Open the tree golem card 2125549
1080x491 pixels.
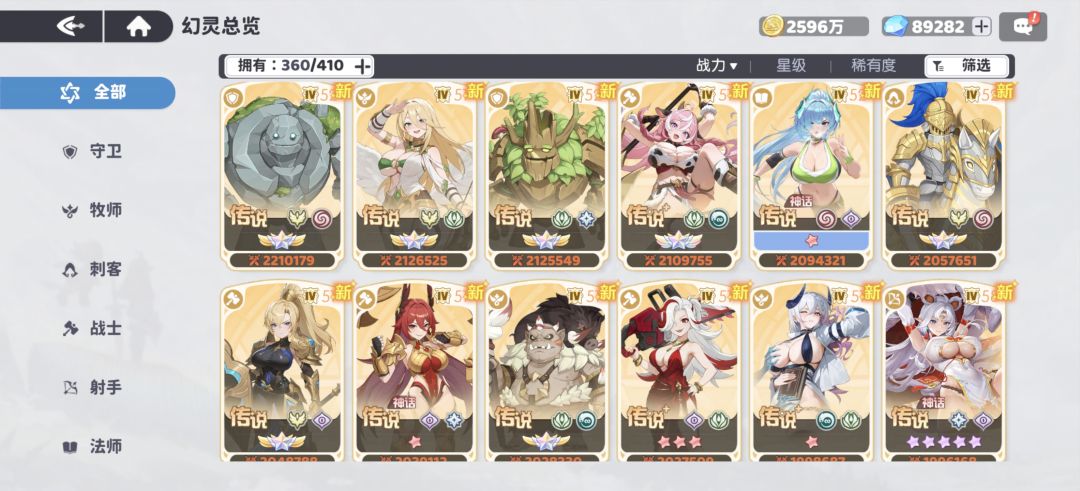[x=546, y=176]
